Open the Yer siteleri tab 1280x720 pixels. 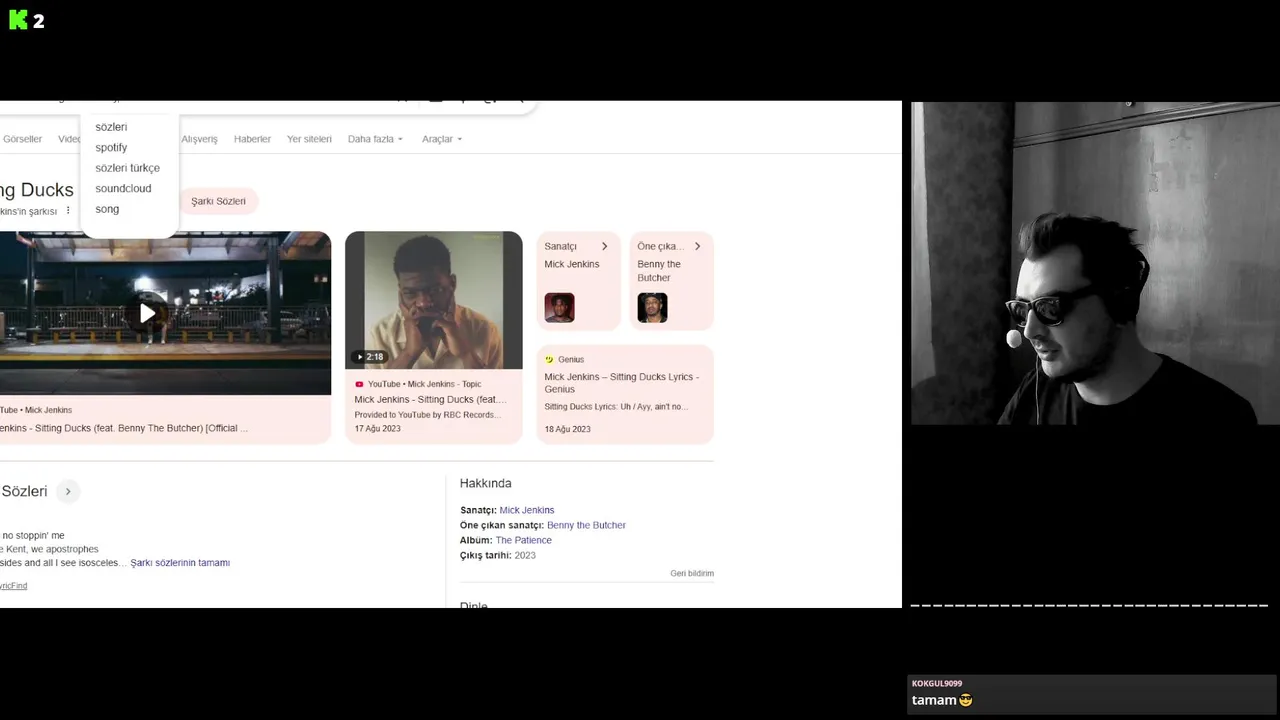pyautogui.click(x=309, y=139)
